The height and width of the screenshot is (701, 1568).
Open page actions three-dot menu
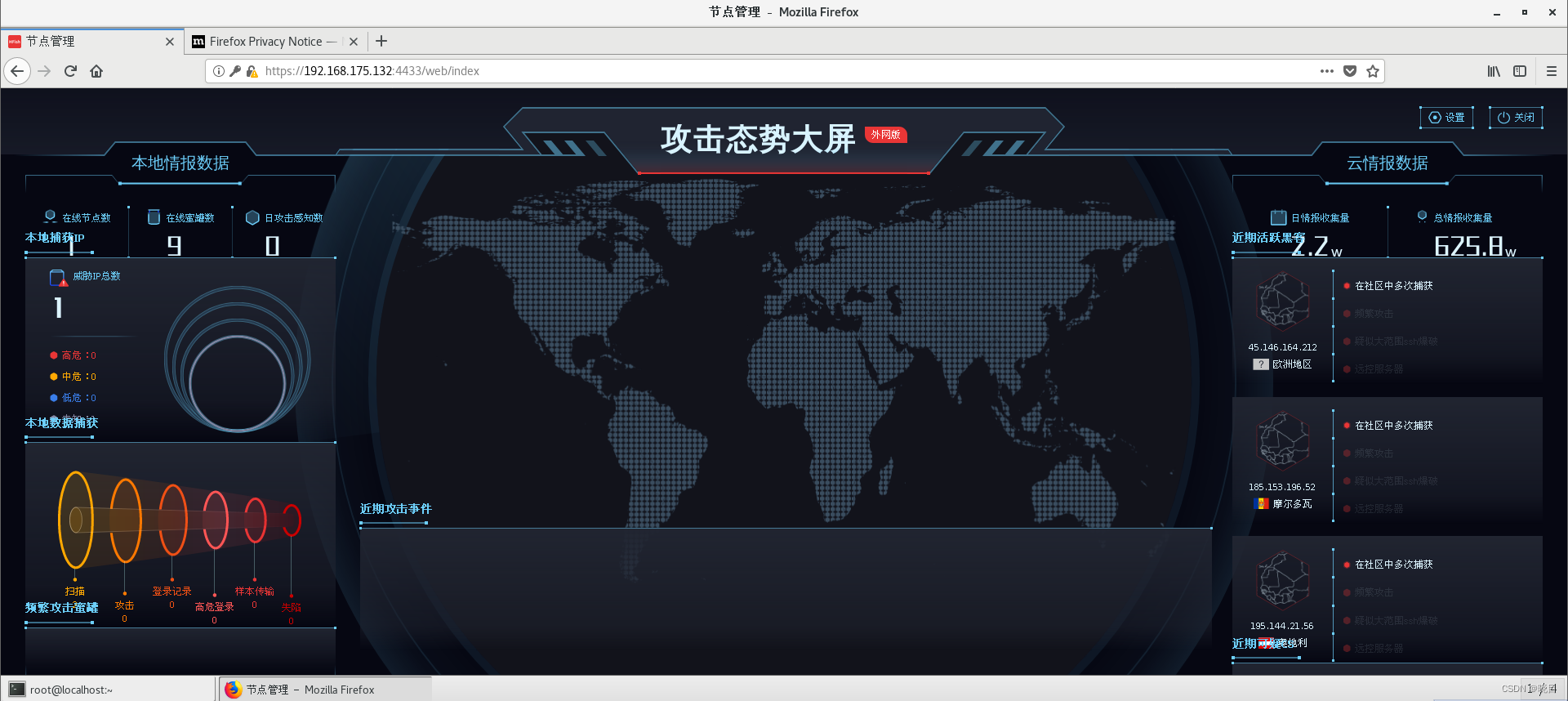pos(1327,71)
